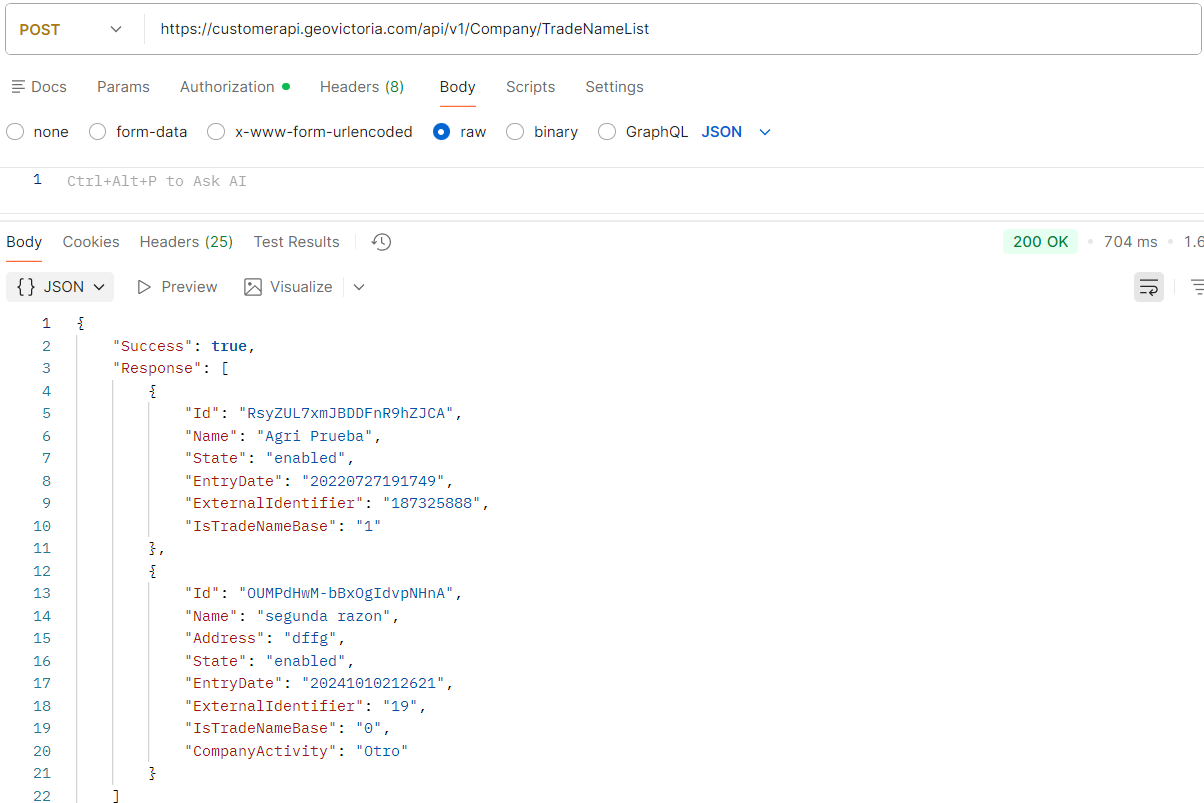Click the filter icon at far right
The height and width of the screenshot is (803, 1204).
[1196, 287]
